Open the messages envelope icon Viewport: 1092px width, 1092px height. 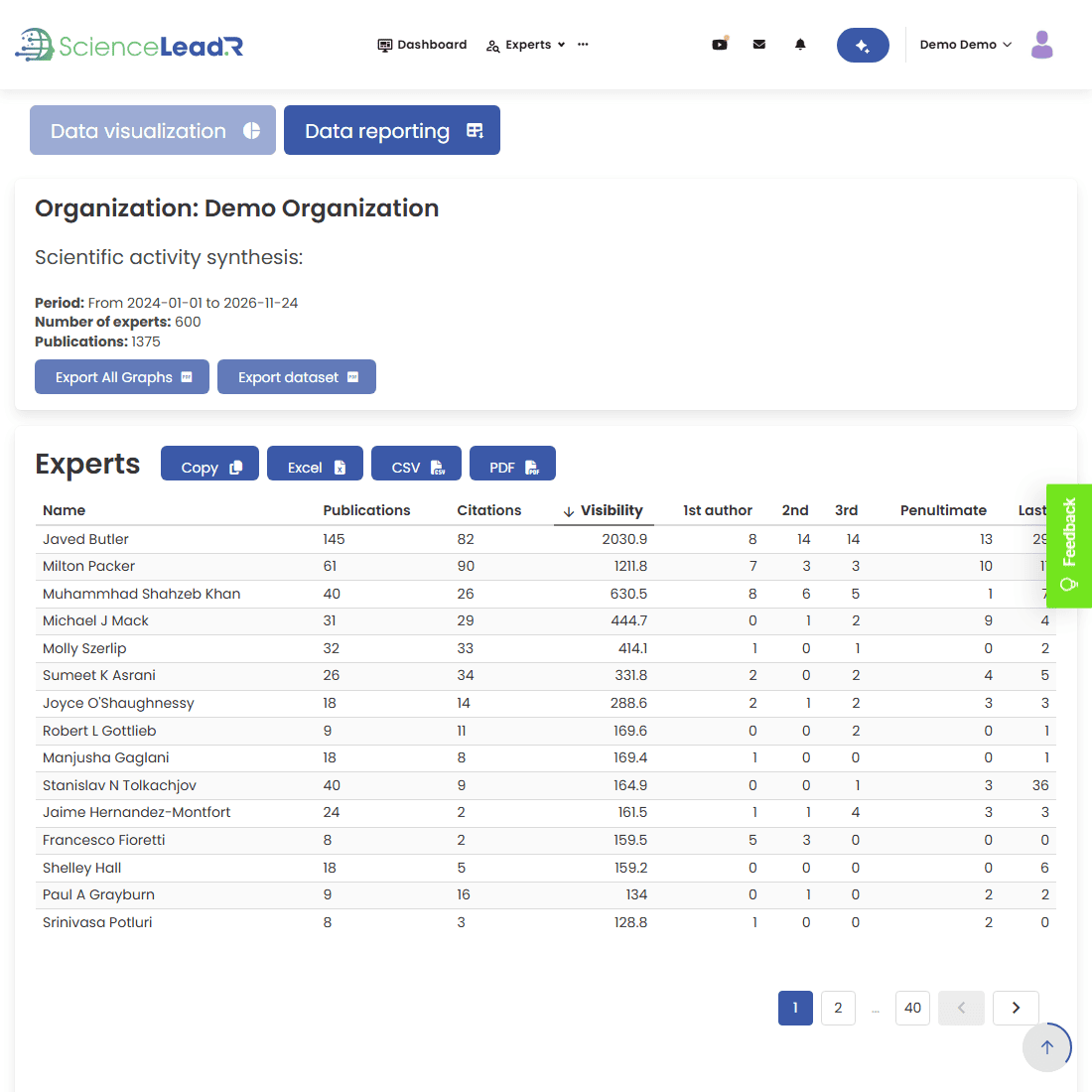pyautogui.click(x=759, y=45)
